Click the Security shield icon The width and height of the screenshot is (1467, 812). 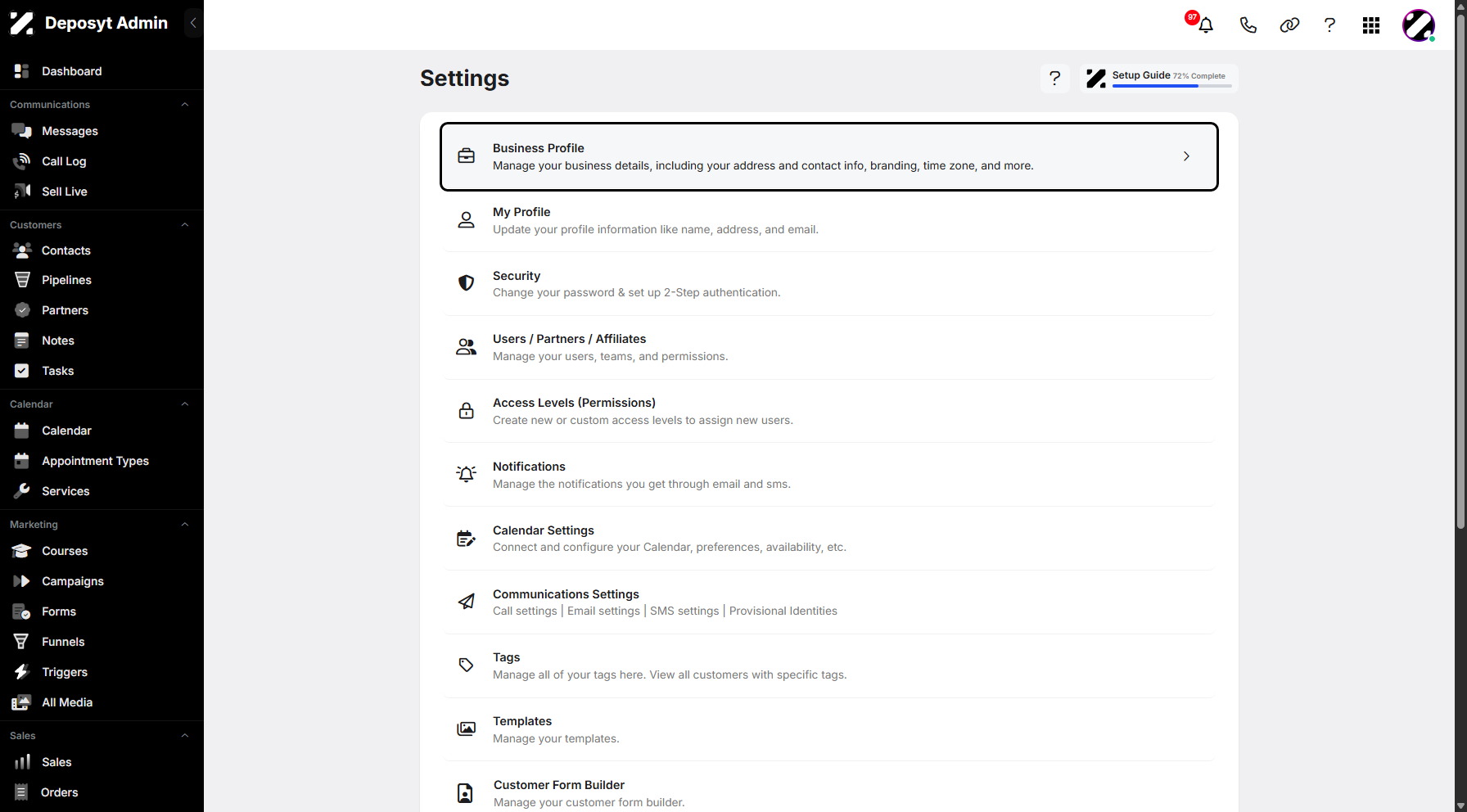pos(467,283)
